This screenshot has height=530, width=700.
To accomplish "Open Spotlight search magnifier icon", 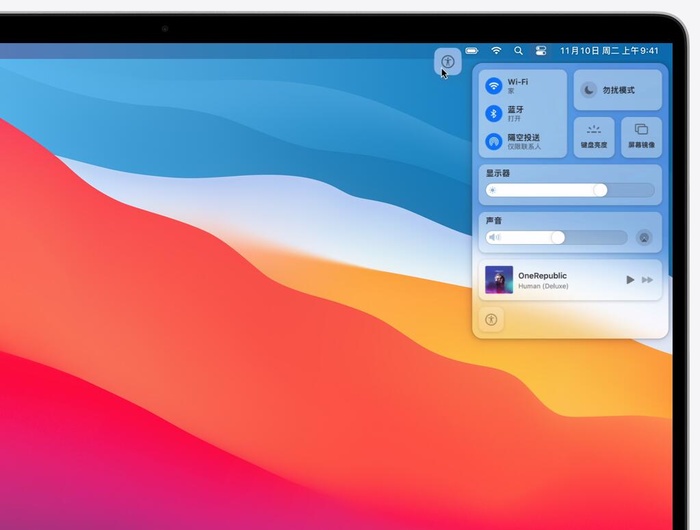I will pyautogui.click(x=518, y=51).
